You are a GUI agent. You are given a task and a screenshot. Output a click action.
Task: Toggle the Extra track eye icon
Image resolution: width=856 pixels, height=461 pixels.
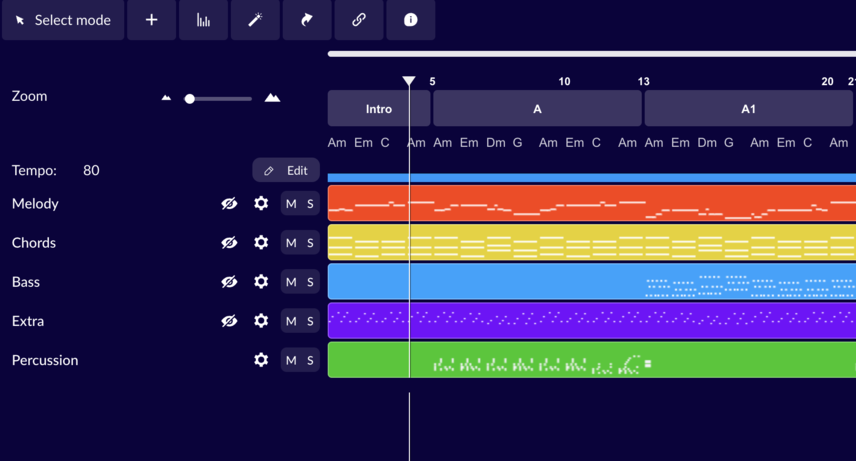[229, 321]
